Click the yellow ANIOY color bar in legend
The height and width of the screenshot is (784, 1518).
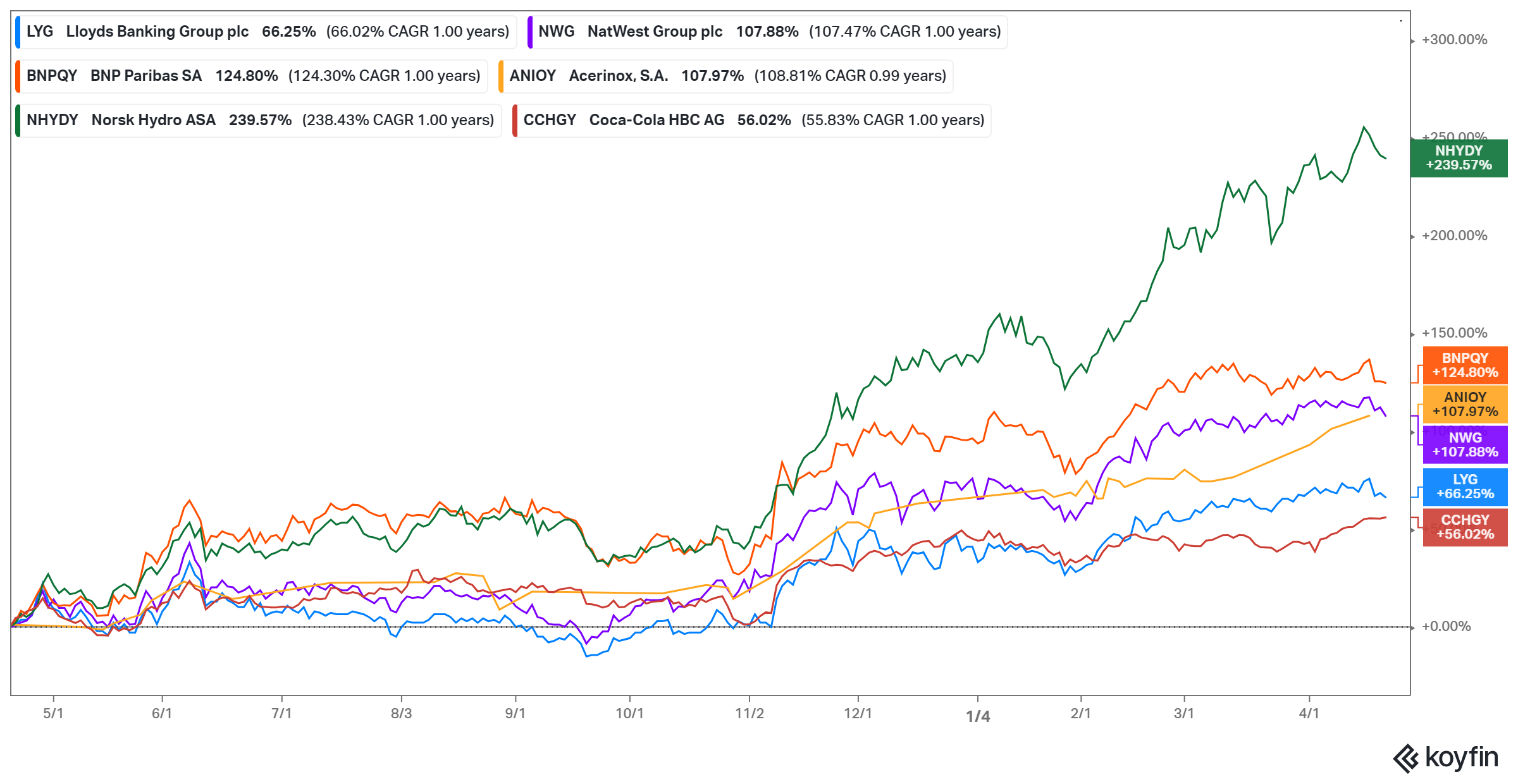pos(501,76)
